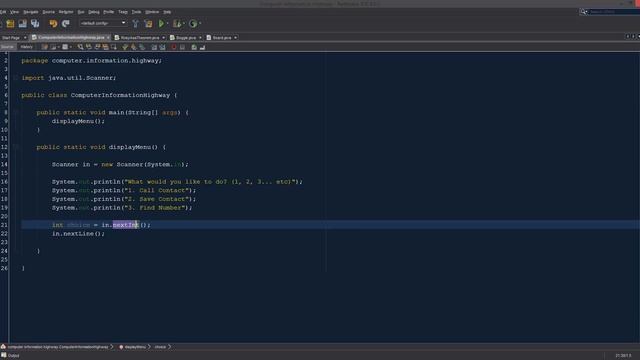Click the Find Previous Occurrence icon
Viewport: 640px width, 360px height.
pos(89,47)
